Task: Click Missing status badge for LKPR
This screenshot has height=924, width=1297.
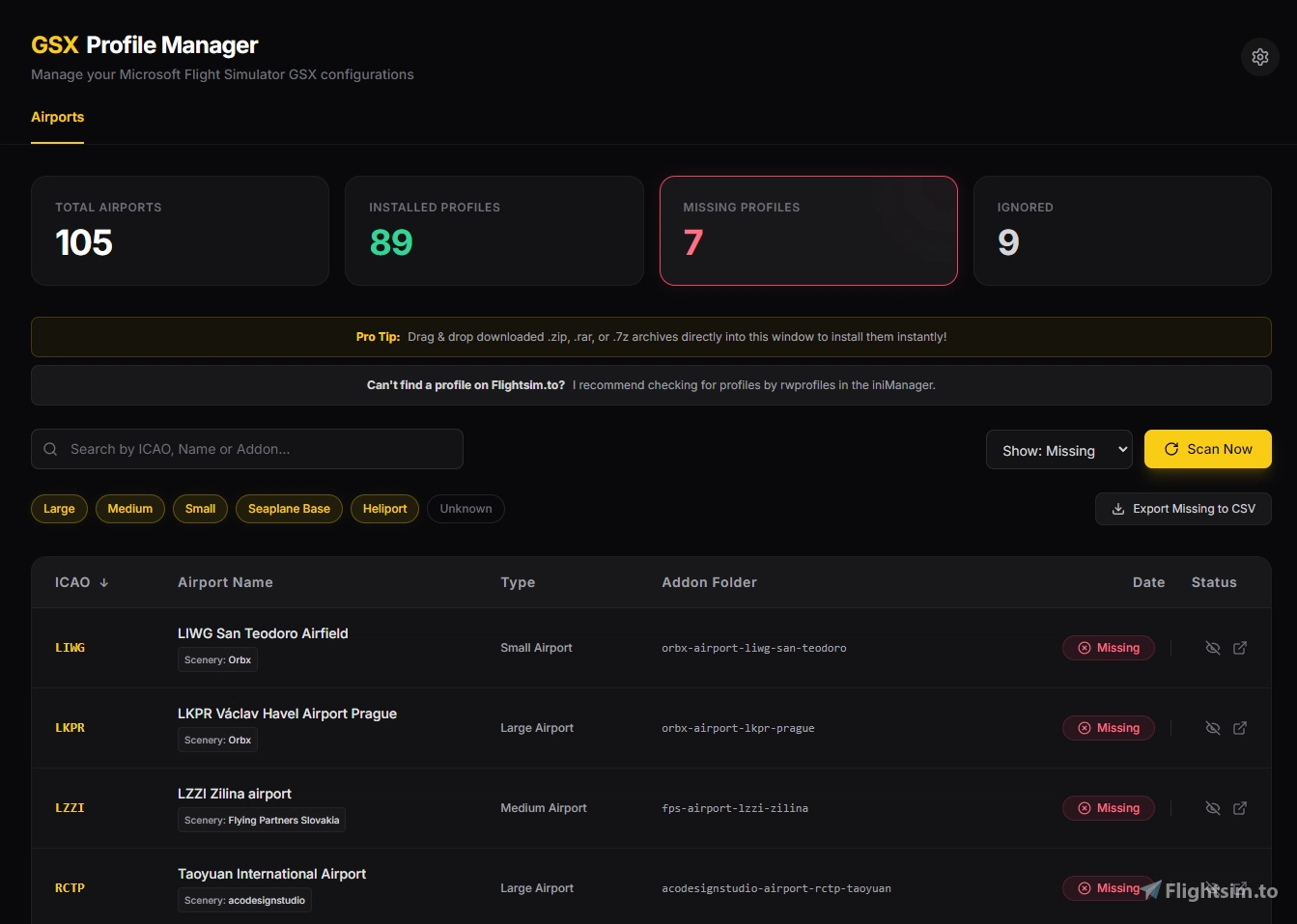Action: [x=1108, y=728]
